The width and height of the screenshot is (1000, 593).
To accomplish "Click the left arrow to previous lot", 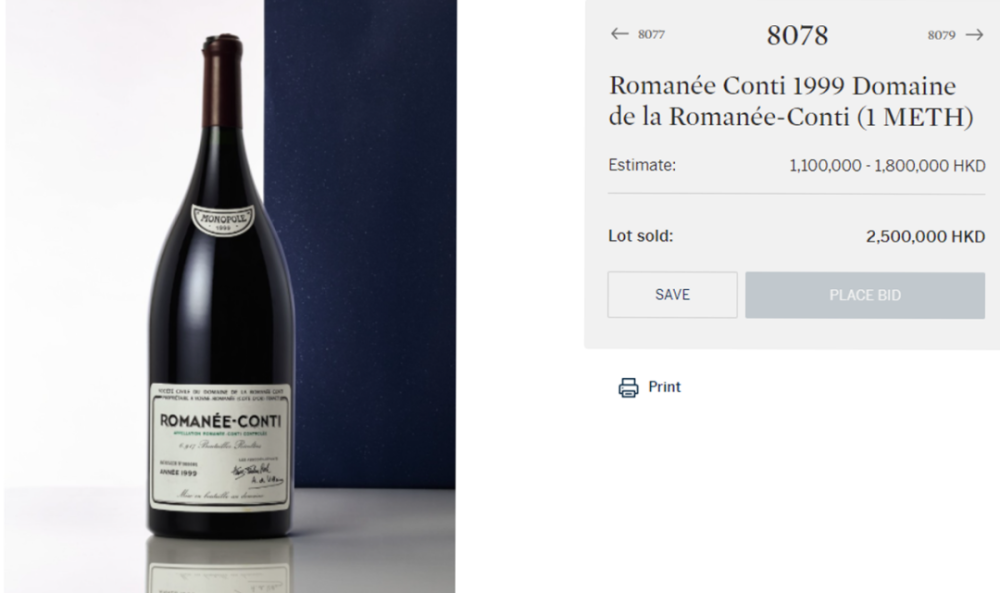I will (619, 34).
